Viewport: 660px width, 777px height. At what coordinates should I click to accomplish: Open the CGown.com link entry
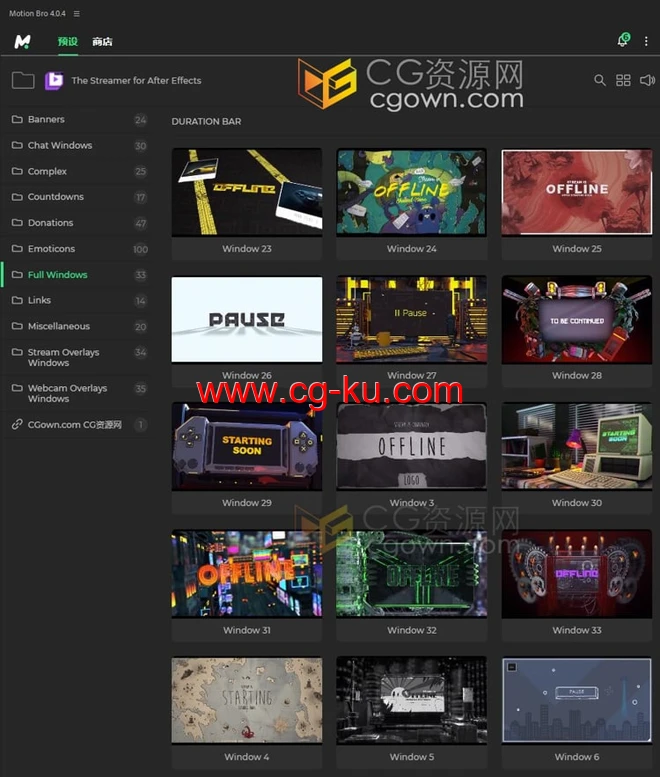pyautogui.click(x=77, y=425)
